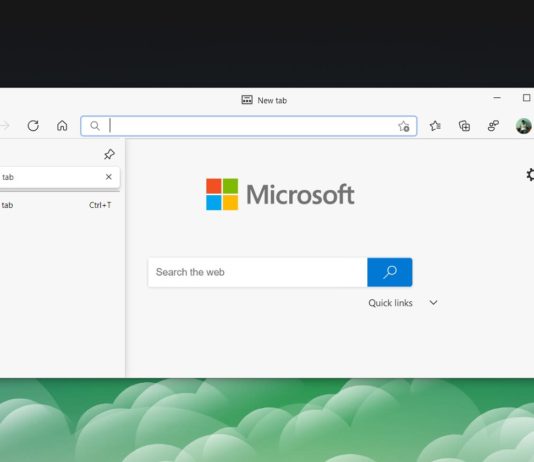Viewport: 534px width, 462px height.
Task: Open page settings gear icon
Action: pyautogui.click(x=530, y=175)
